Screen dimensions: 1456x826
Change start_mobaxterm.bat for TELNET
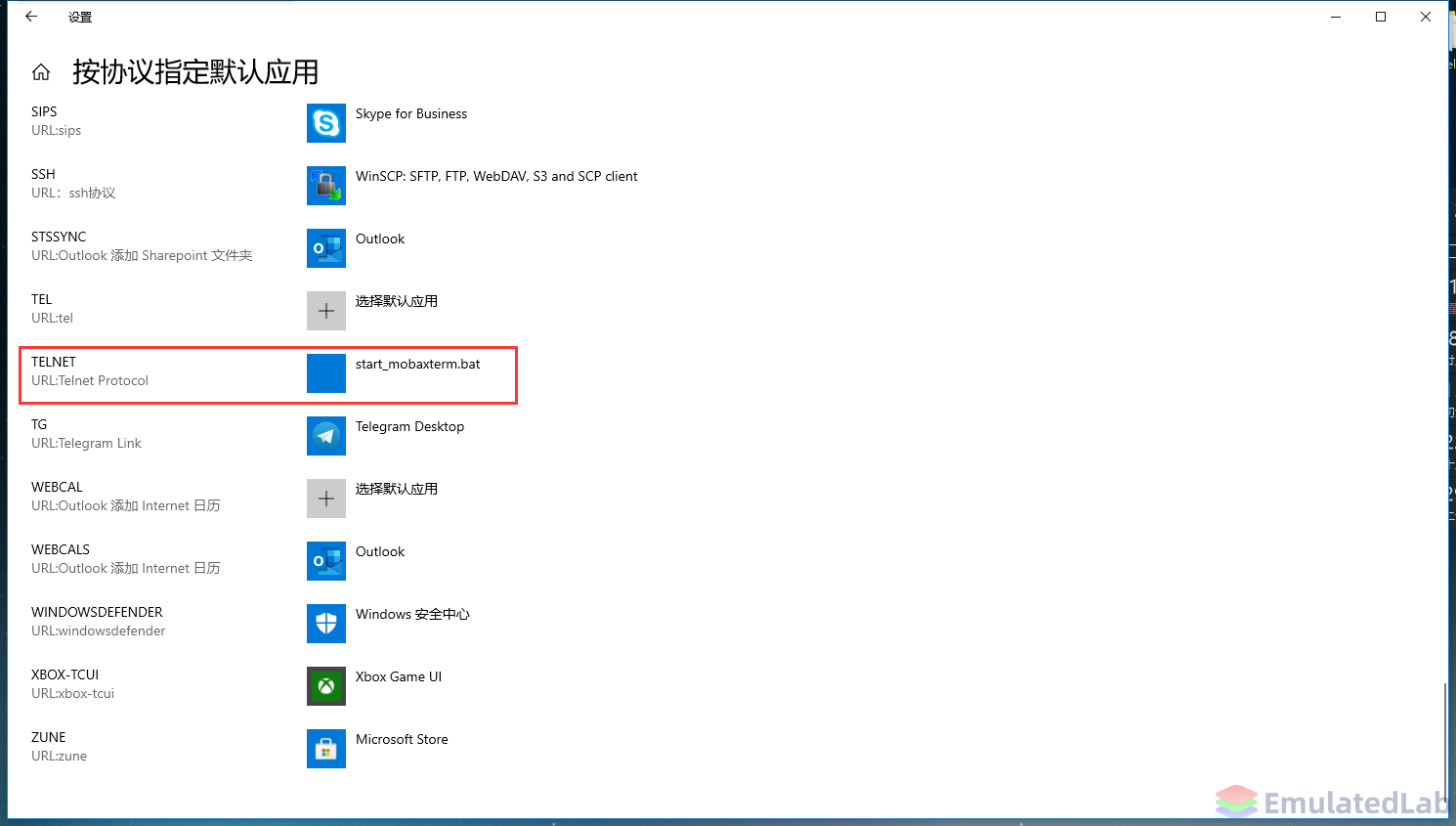coord(418,364)
